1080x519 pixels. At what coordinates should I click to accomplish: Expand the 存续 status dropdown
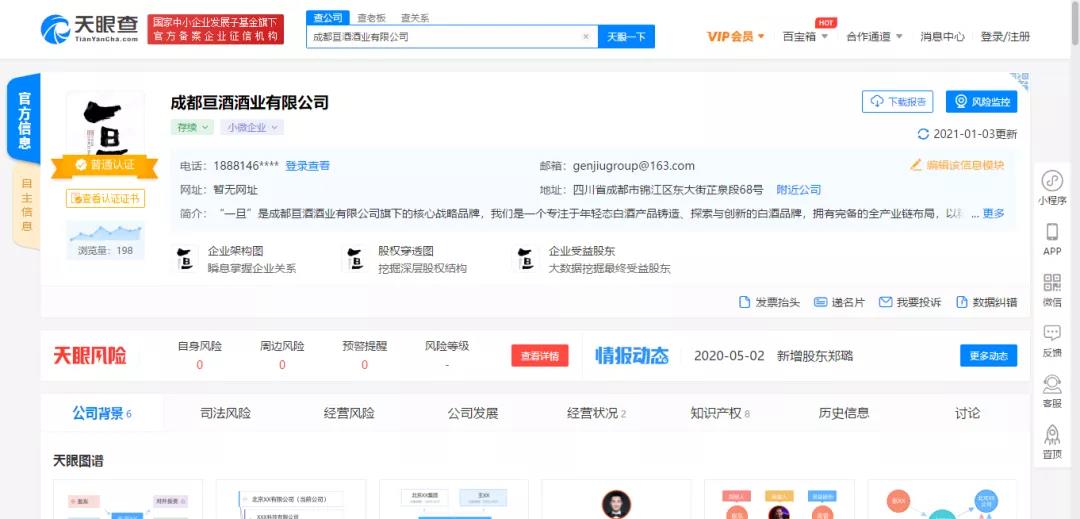[192, 127]
